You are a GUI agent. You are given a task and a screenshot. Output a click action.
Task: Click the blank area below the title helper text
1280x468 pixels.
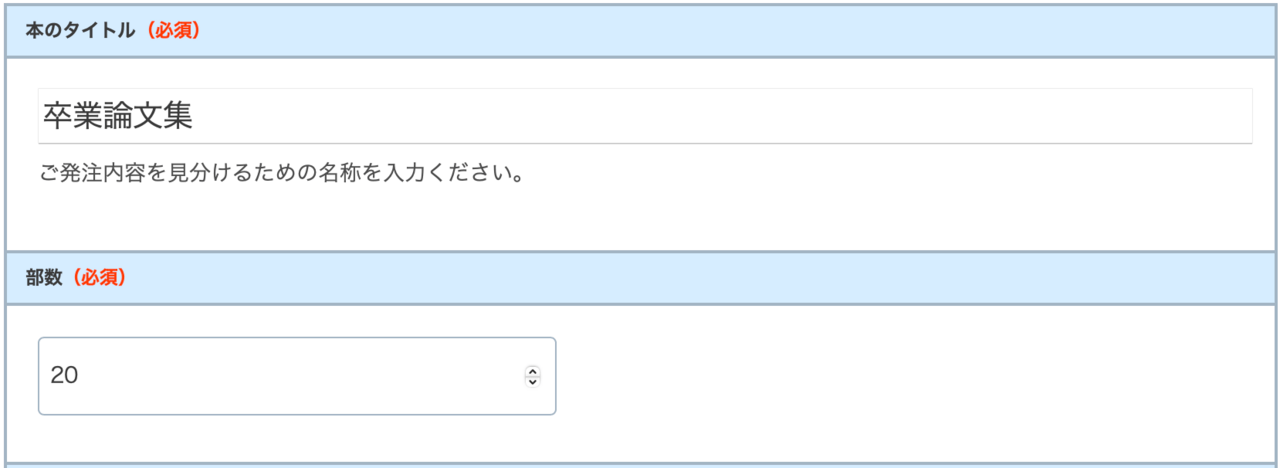point(640,220)
